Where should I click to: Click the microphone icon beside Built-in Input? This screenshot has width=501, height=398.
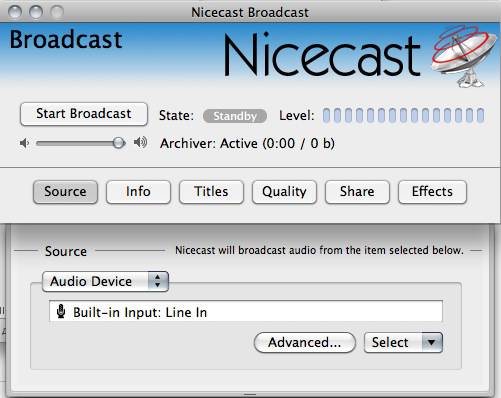coord(61,311)
